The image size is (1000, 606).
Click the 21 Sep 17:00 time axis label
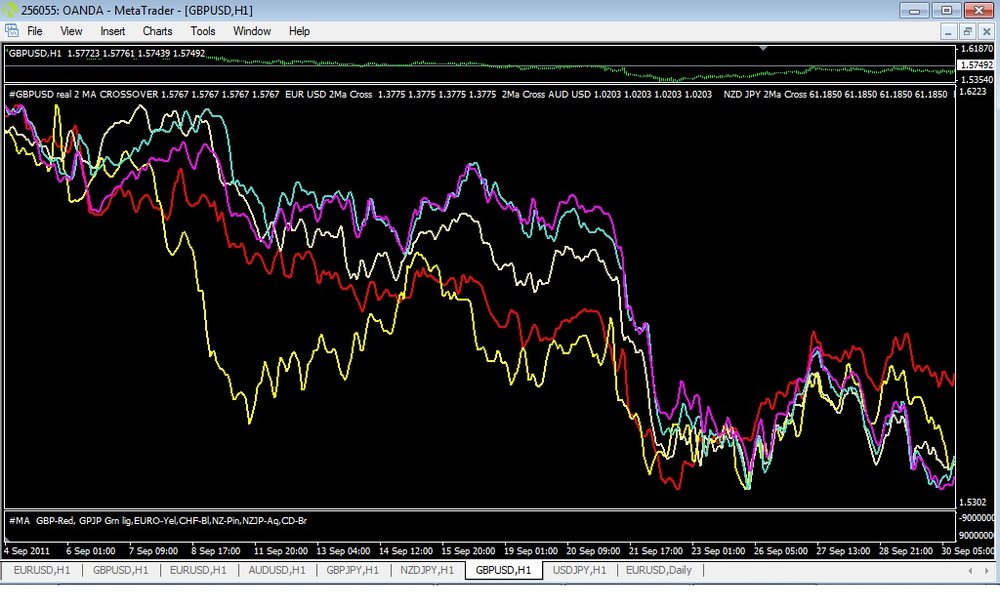coord(656,551)
